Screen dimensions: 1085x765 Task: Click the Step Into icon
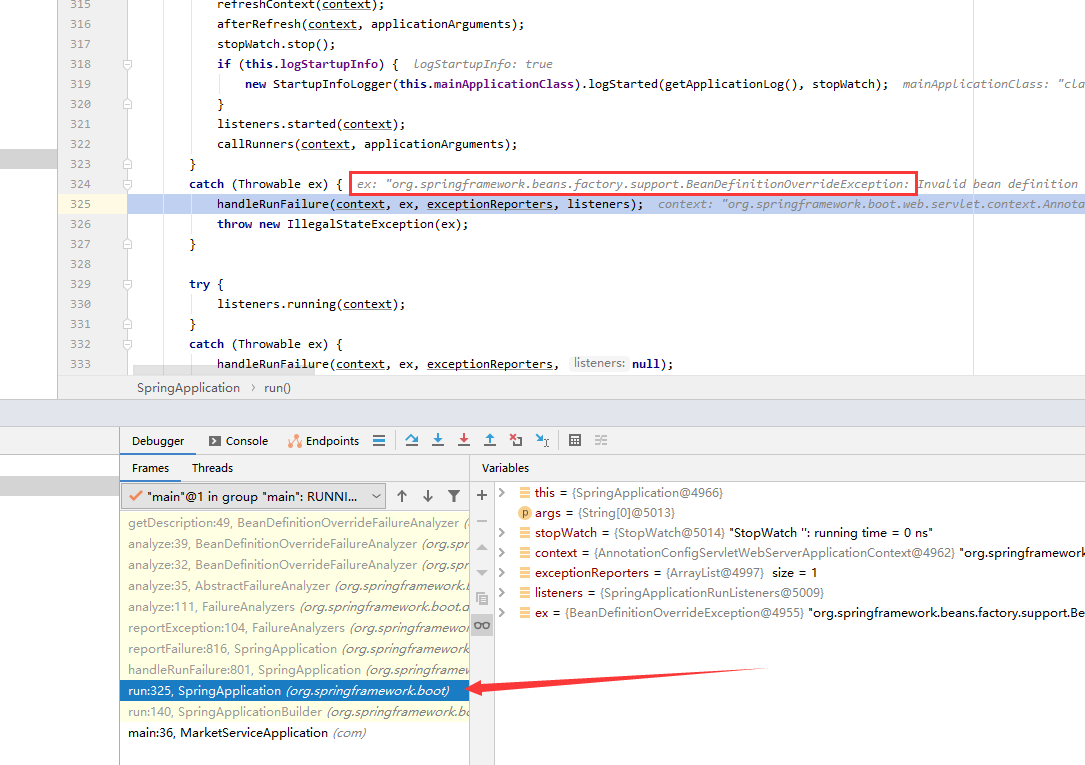[x=437, y=440]
